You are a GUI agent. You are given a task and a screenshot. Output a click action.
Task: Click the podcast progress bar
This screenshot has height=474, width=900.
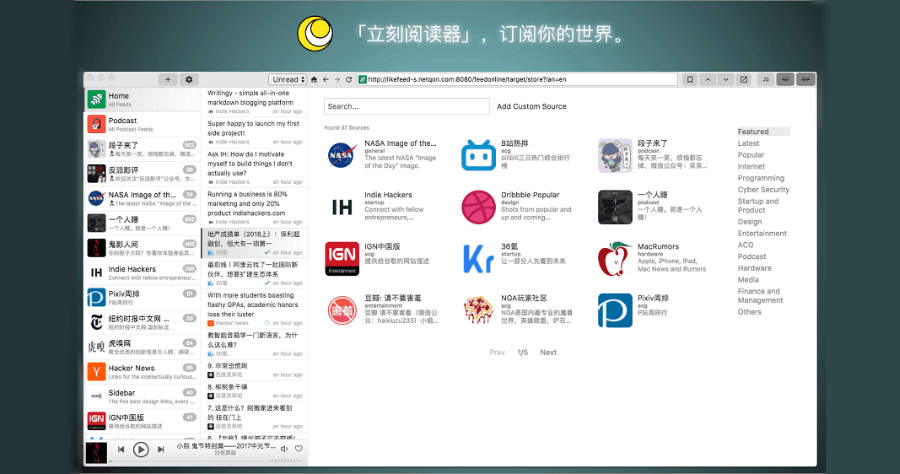tap(189, 461)
